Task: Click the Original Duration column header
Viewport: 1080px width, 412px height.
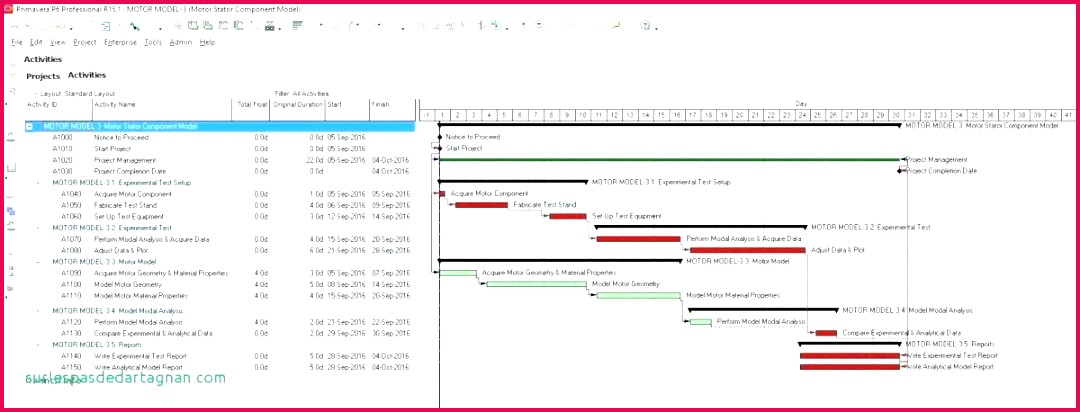Action: [x=298, y=104]
